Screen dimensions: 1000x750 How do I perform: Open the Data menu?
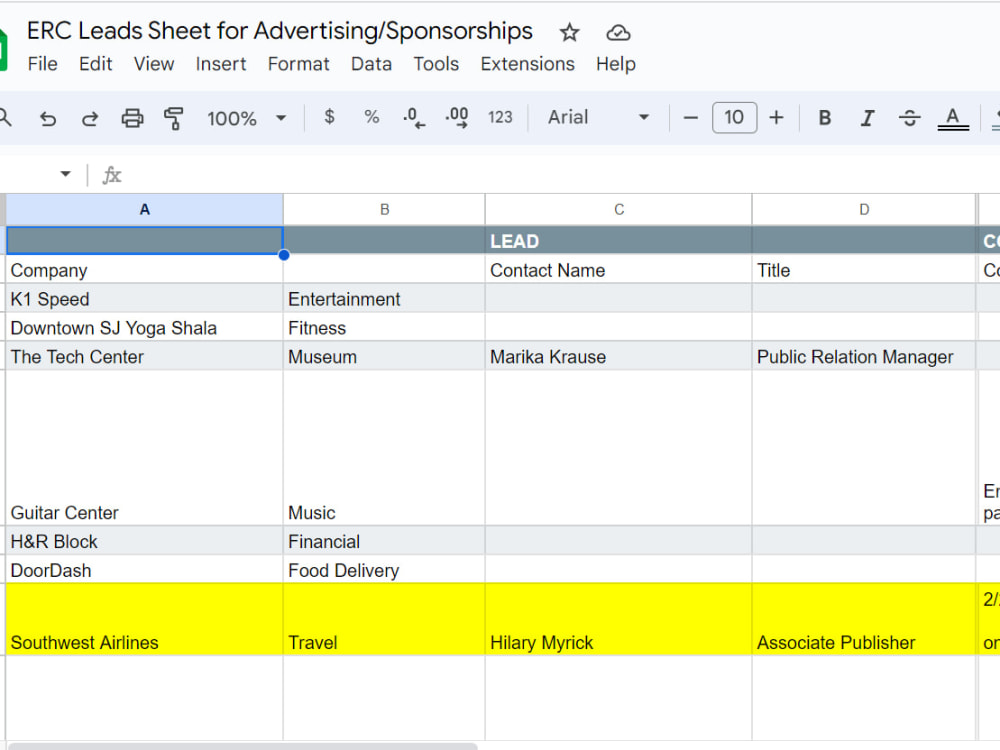[371, 64]
